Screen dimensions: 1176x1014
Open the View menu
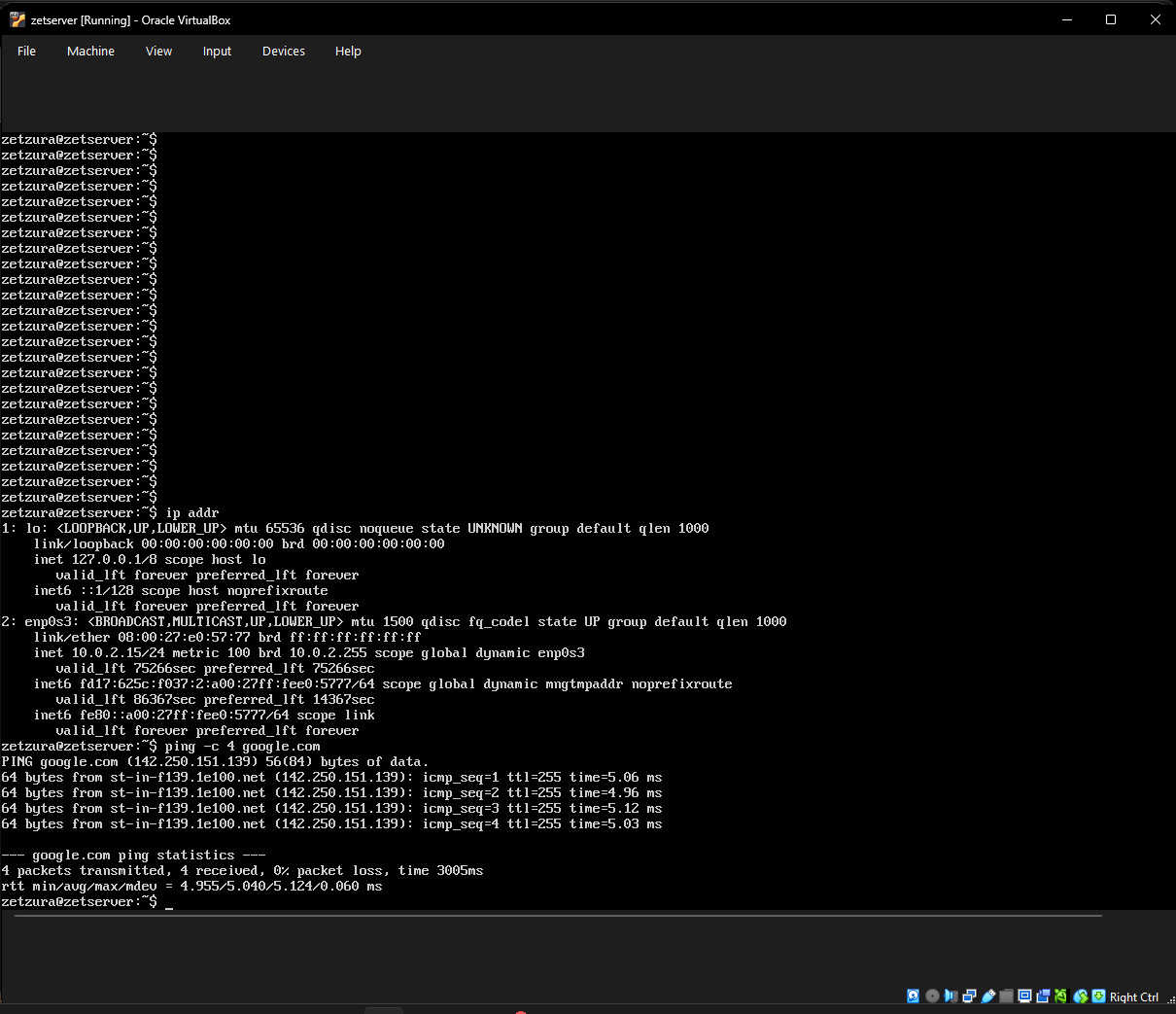pos(158,51)
